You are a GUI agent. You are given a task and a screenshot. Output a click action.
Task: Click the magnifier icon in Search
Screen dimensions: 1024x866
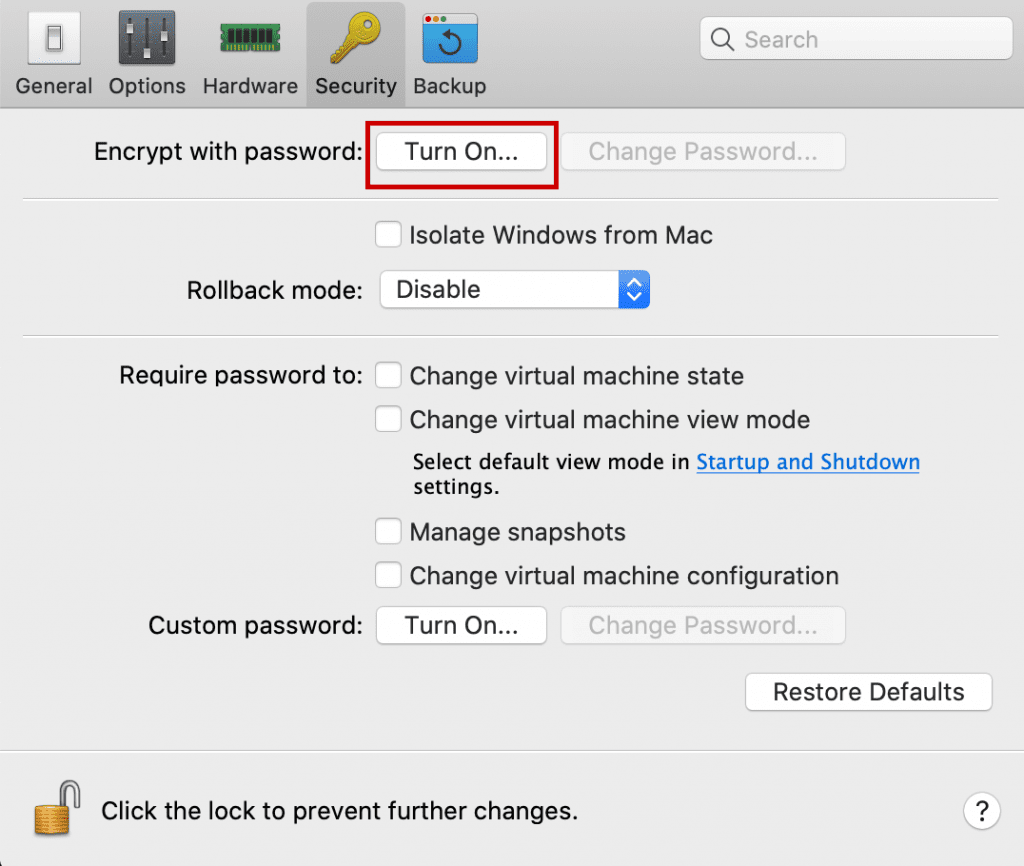coord(722,39)
